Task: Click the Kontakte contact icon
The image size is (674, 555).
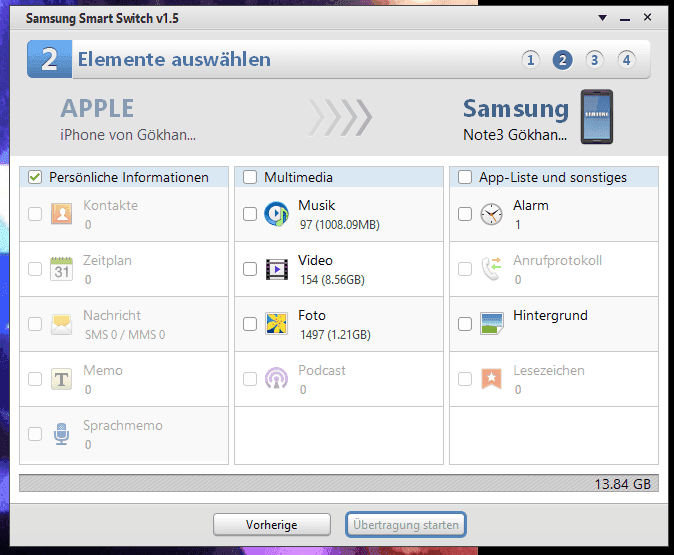Action: pos(61,214)
